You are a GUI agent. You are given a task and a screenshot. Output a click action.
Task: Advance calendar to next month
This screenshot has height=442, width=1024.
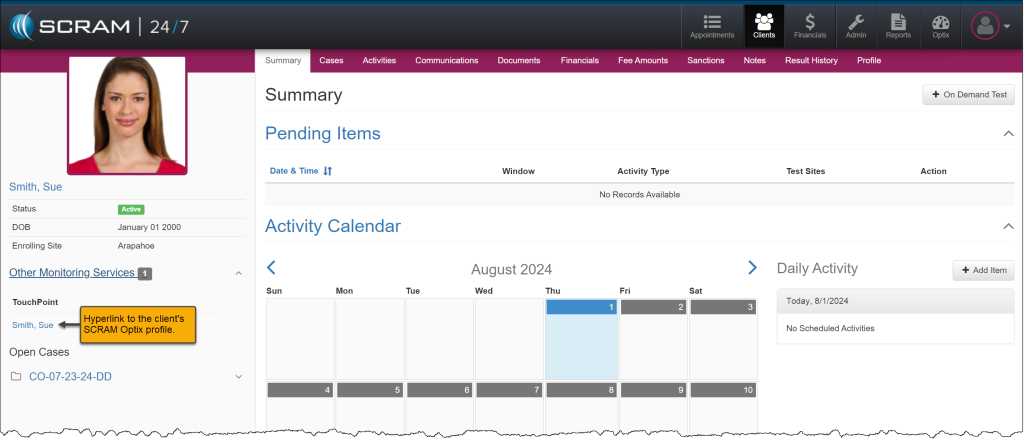[752, 268]
